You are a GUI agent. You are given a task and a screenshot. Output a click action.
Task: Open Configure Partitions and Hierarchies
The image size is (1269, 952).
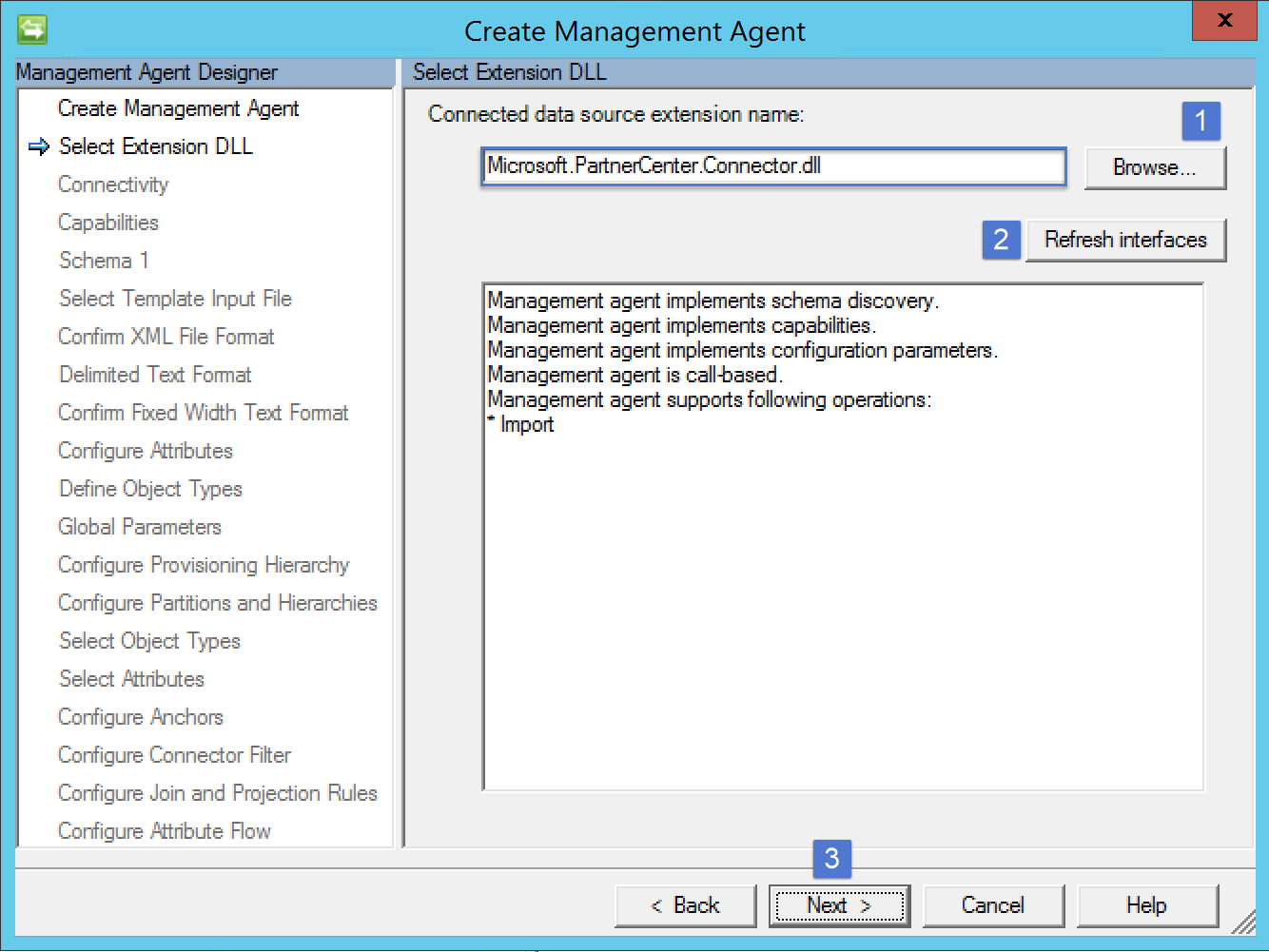[x=218, y=603]
